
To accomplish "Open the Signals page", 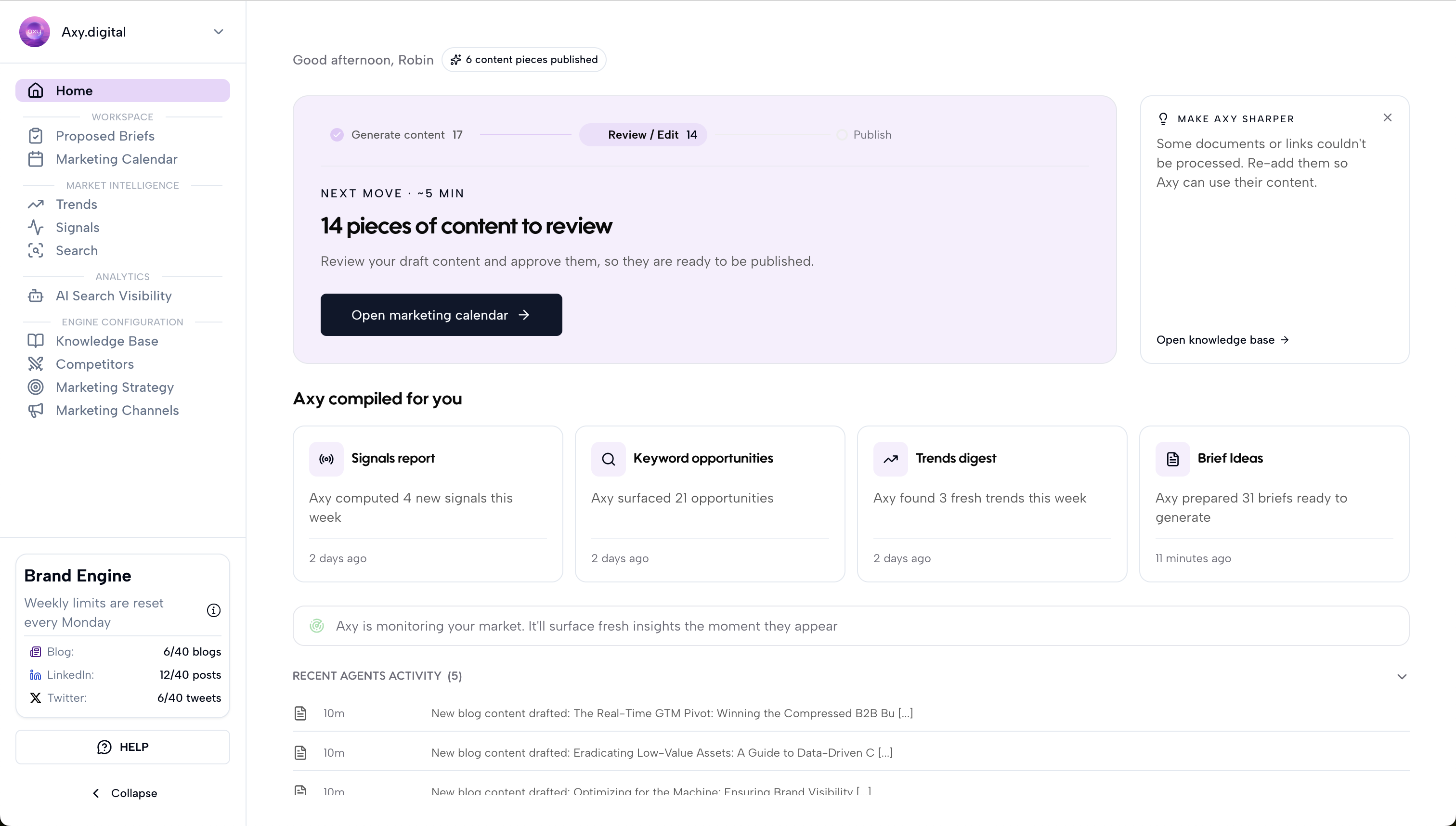I will [x=123, y=228].
